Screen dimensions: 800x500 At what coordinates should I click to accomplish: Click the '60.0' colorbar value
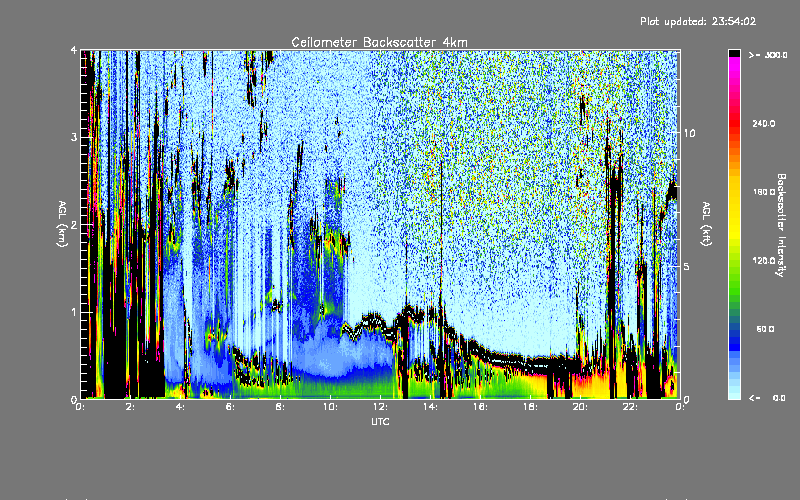tap(765, 329)
